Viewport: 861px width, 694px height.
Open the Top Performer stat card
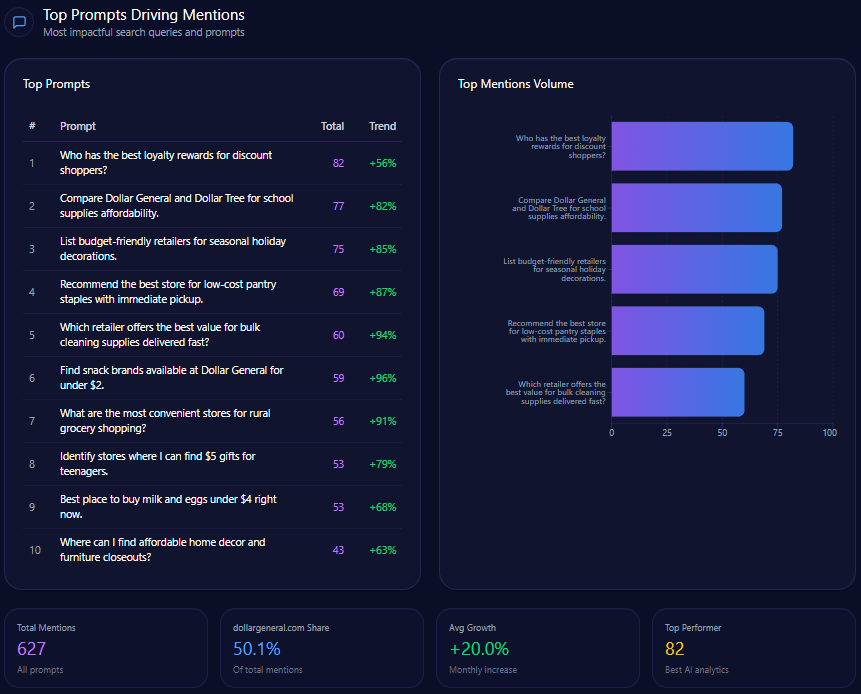(755, 648)
